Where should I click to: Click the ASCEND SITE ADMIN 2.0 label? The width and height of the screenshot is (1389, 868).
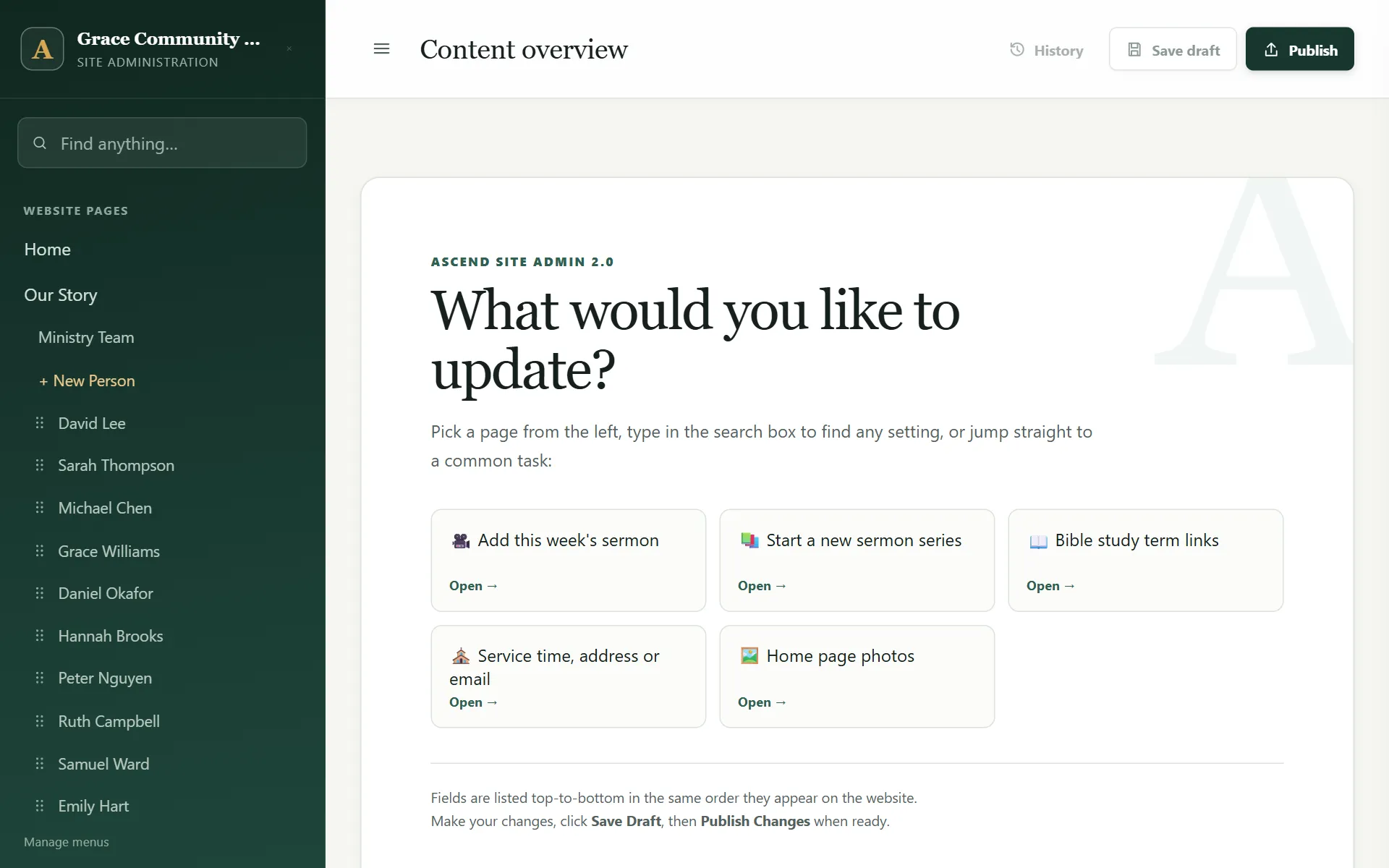522,262
